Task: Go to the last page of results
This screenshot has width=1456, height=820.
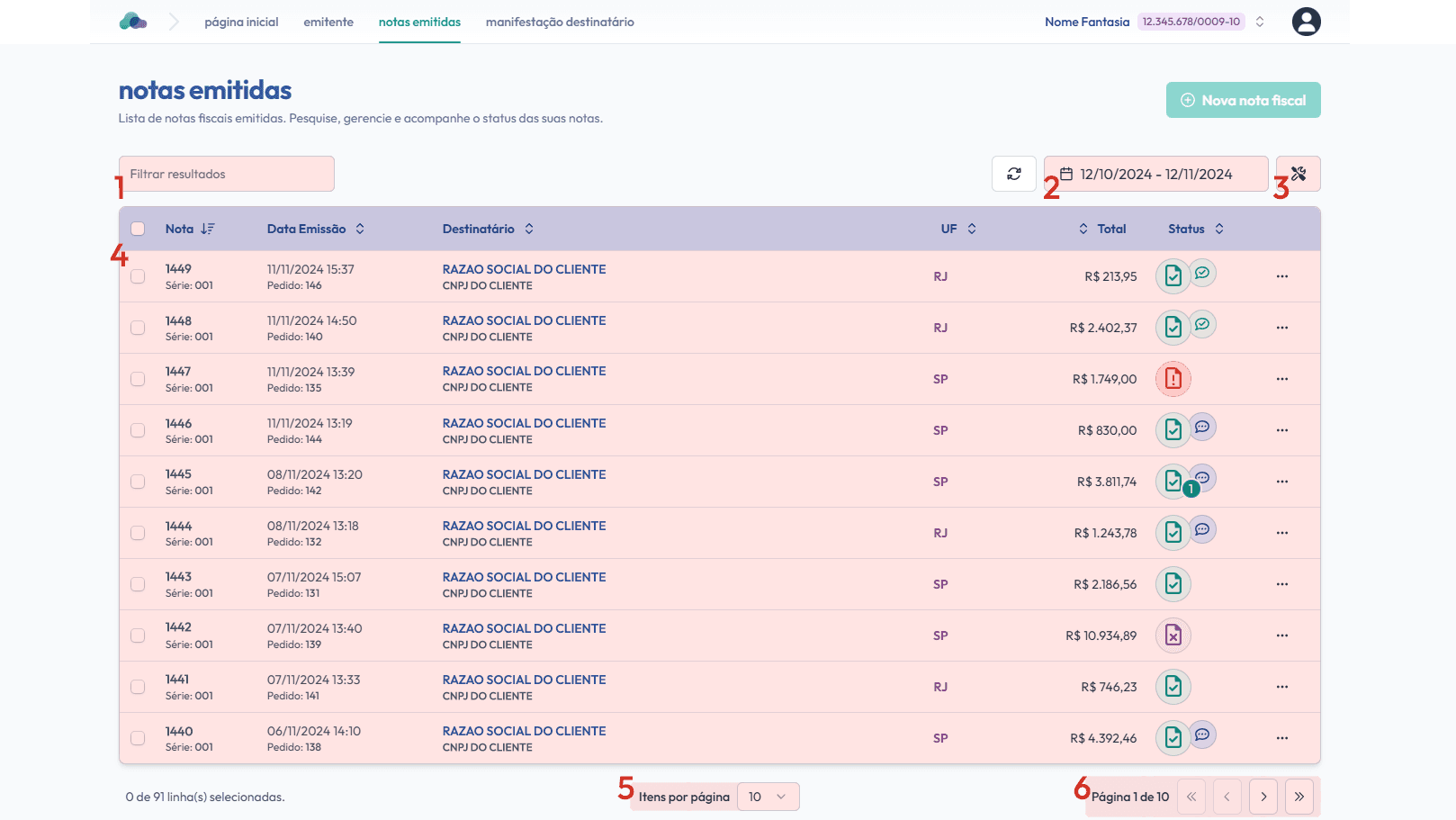Action: click(1299, 797)
